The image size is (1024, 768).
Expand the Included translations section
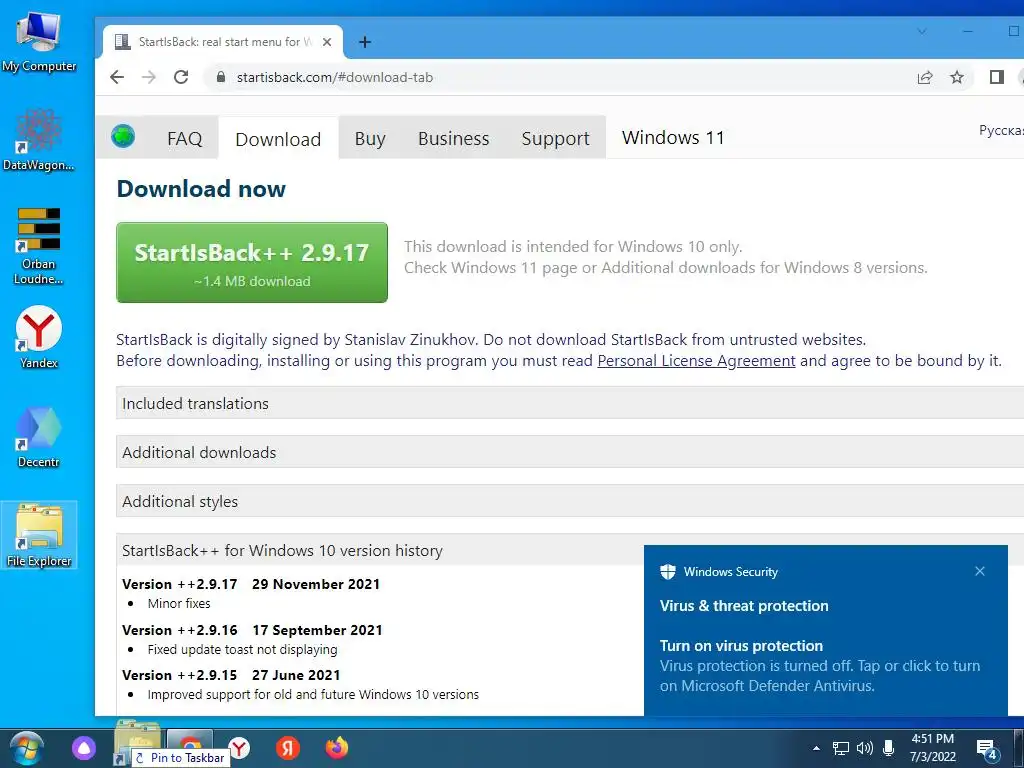pyautogui.click(x=569, y=404)
